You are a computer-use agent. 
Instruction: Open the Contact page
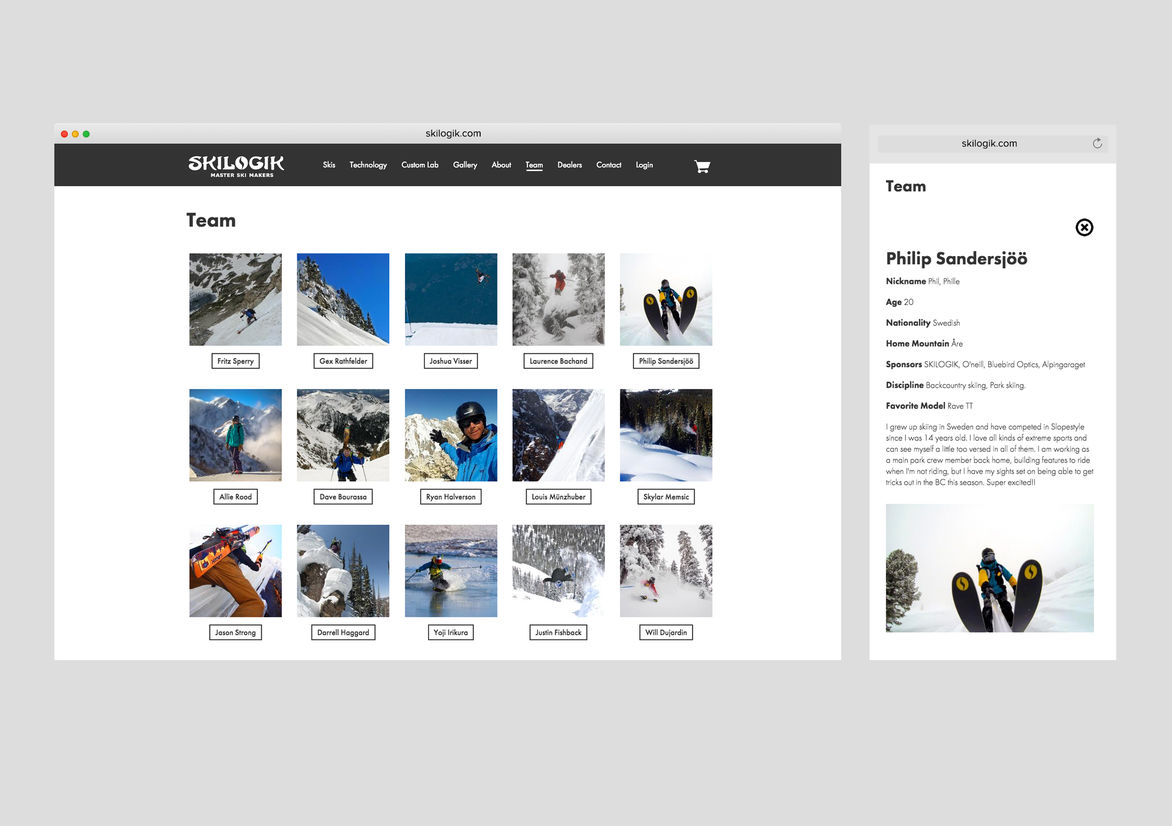coord(609,165)
